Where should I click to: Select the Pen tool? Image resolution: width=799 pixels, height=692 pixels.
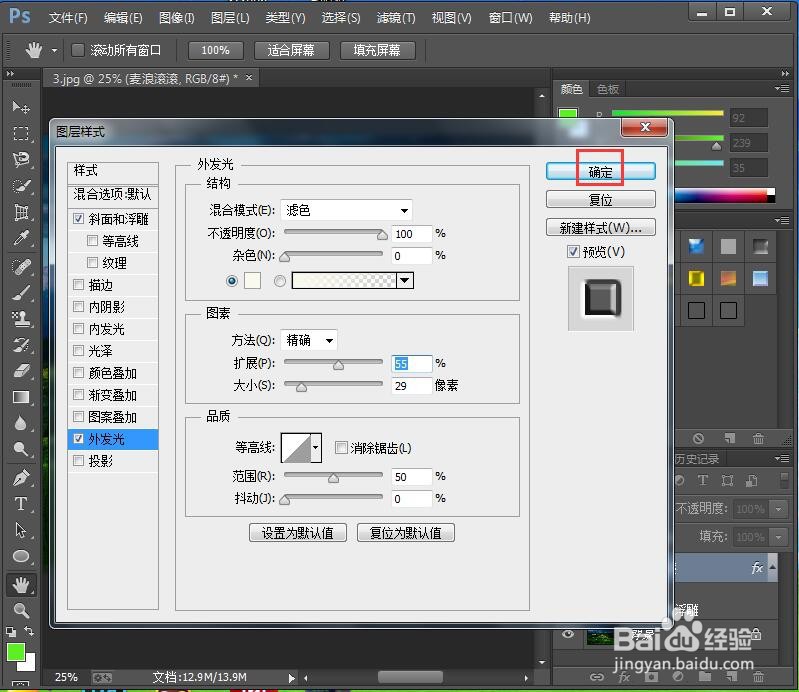21,478
